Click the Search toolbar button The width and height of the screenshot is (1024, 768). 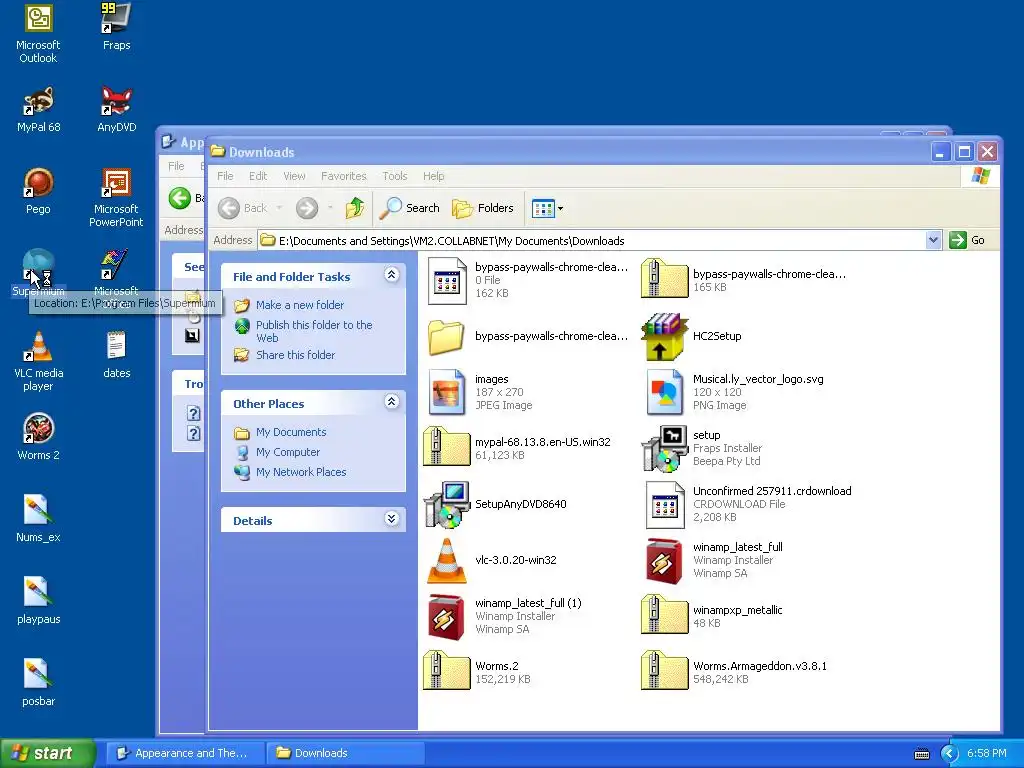(x=410, y=208)
